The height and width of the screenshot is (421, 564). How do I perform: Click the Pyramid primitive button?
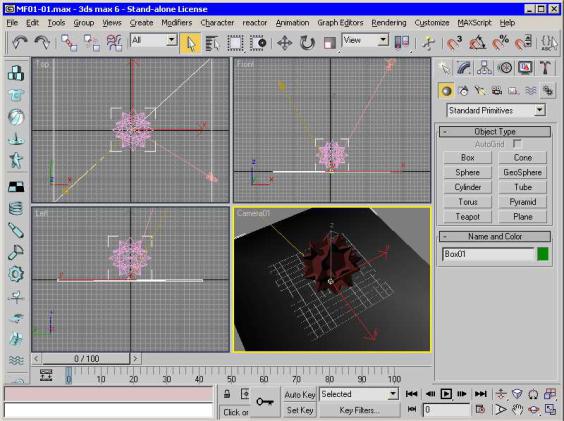point(522,202)
